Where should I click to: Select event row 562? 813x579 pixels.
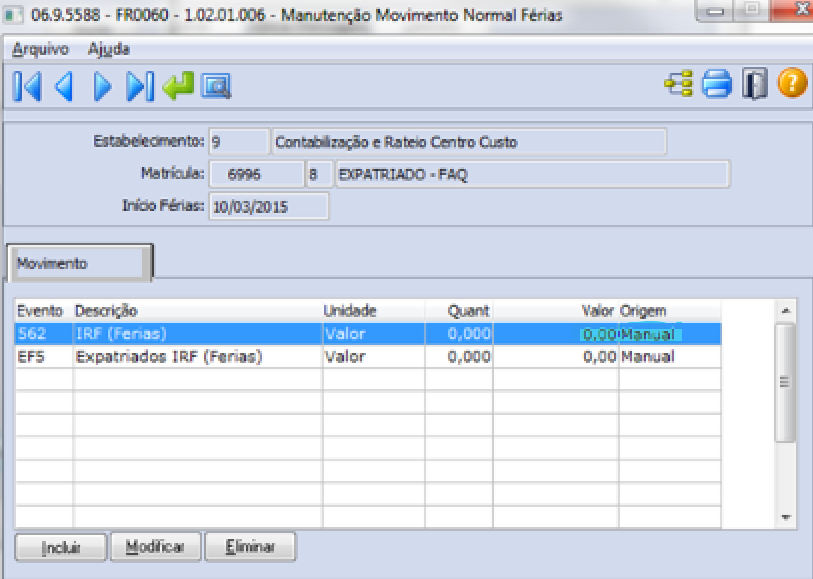tap(368, 334)
